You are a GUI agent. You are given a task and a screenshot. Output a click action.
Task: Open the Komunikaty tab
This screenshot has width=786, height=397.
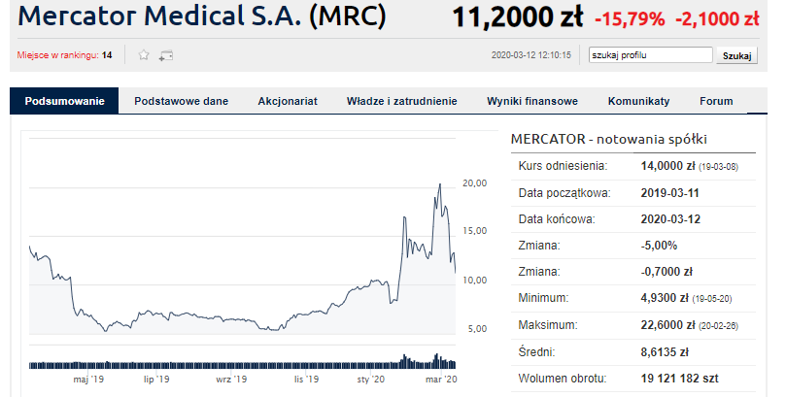pyautogui.click(x=639, y=101)
